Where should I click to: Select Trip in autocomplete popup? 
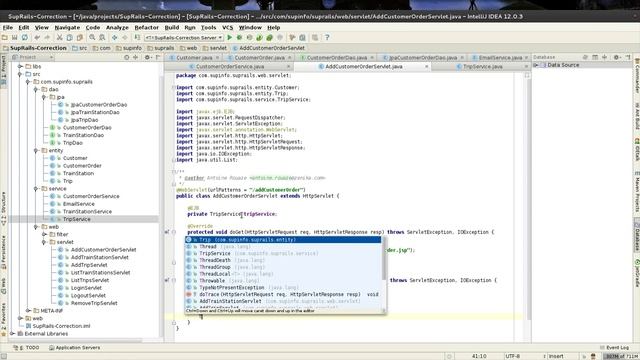(x=283, y=240)
